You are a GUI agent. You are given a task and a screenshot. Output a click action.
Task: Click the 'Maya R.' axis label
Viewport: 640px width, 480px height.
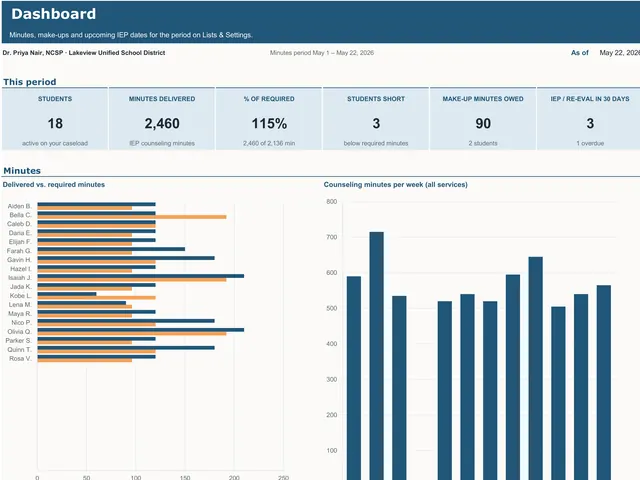(20, 313)
